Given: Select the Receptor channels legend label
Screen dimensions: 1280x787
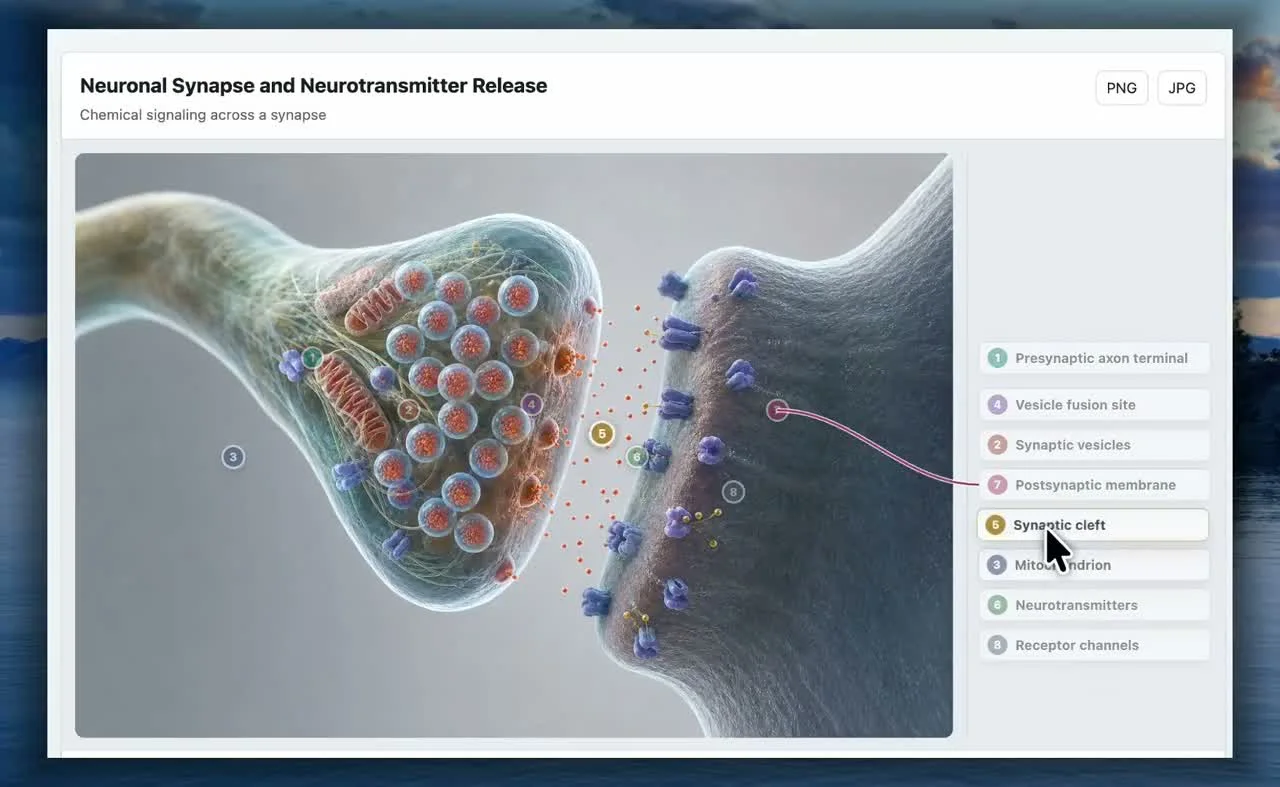Looking at the screenshot, I should tap(1094, 645).
